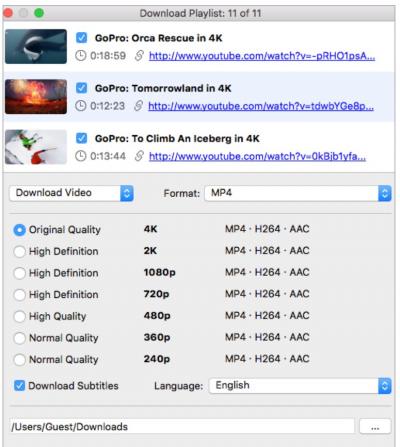
Task: Click the 240p resolution label
Action: point(157,359)
